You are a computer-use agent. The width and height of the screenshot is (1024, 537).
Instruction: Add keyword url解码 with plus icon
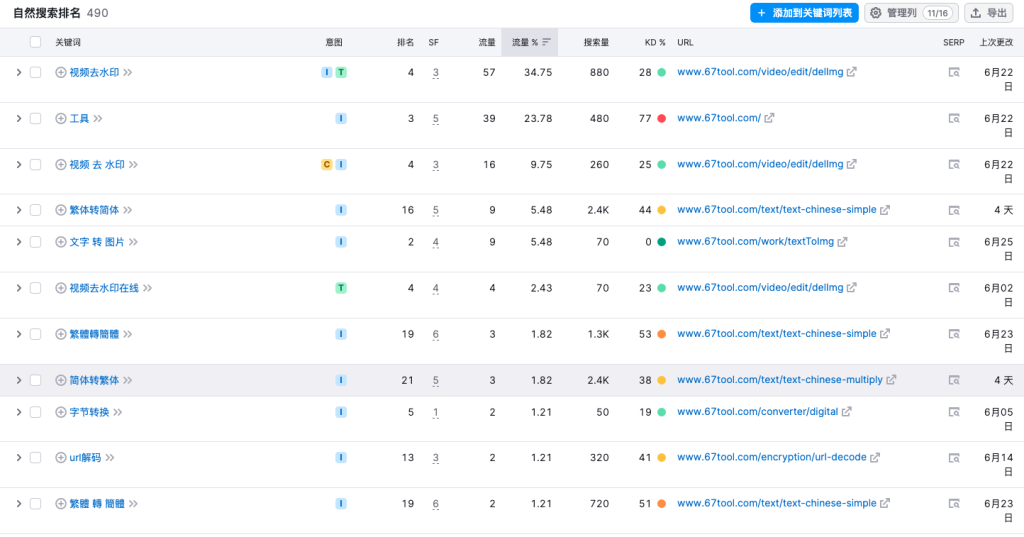61,457
